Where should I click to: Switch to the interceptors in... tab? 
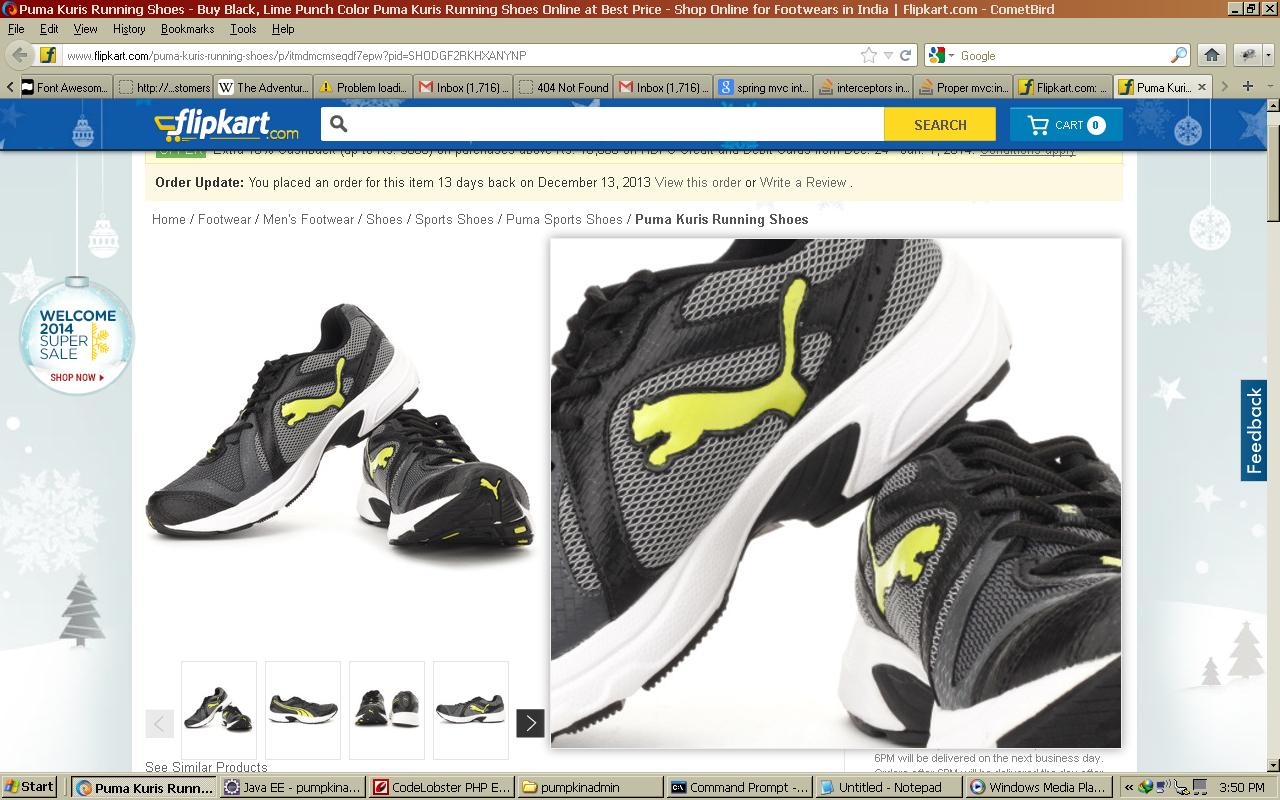[863, 87]
